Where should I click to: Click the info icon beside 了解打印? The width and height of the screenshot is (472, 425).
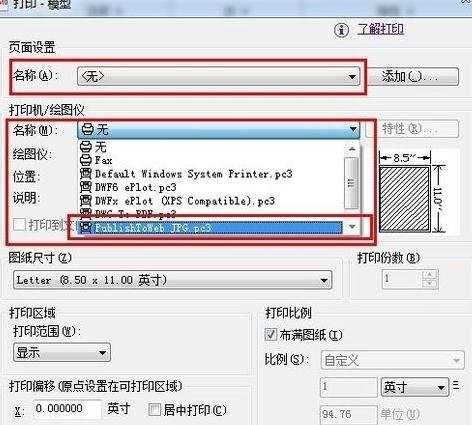(x=341, y=30)
